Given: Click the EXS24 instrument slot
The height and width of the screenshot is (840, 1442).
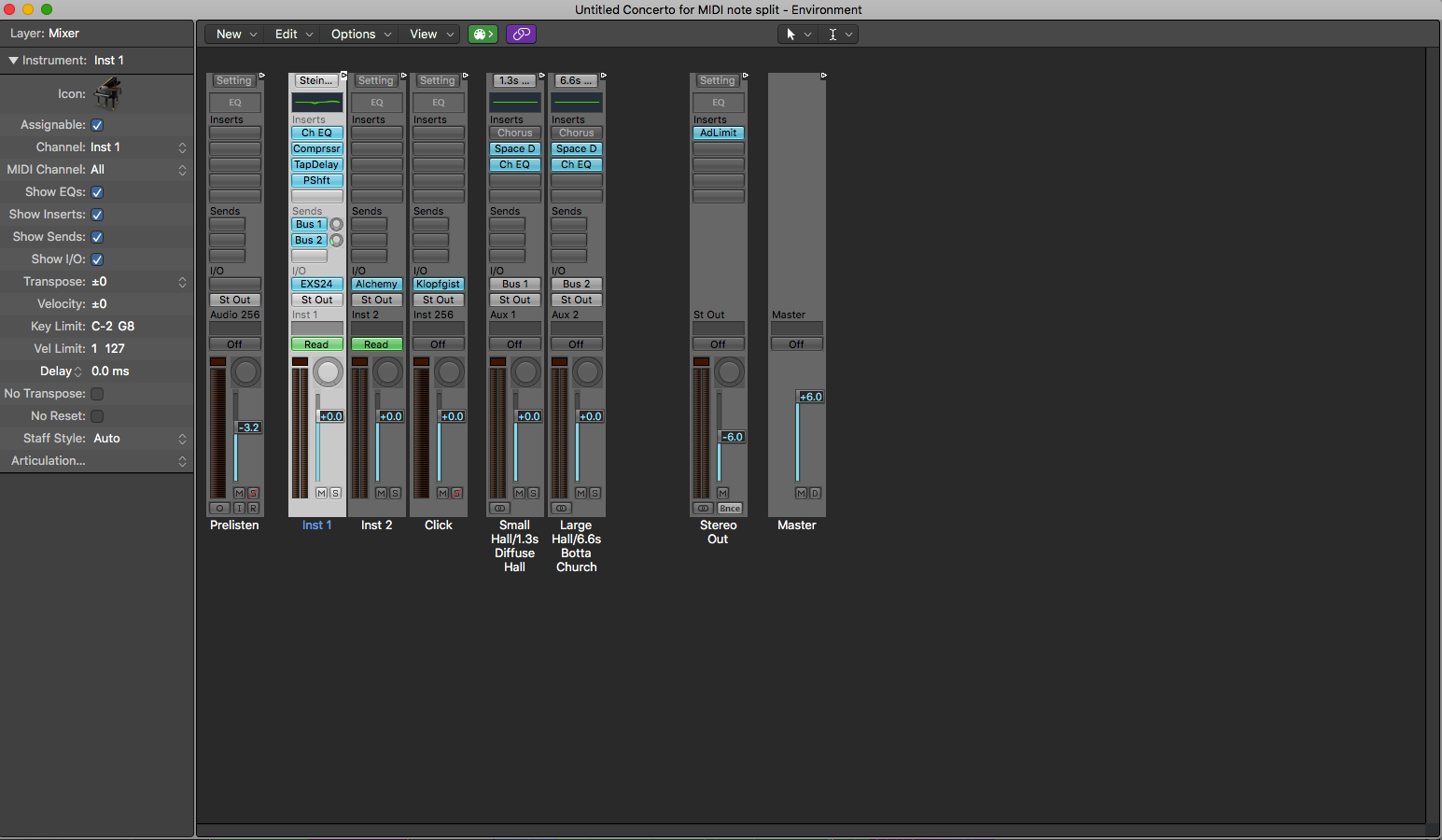Looking at the screenshot, I should [316, 284].
